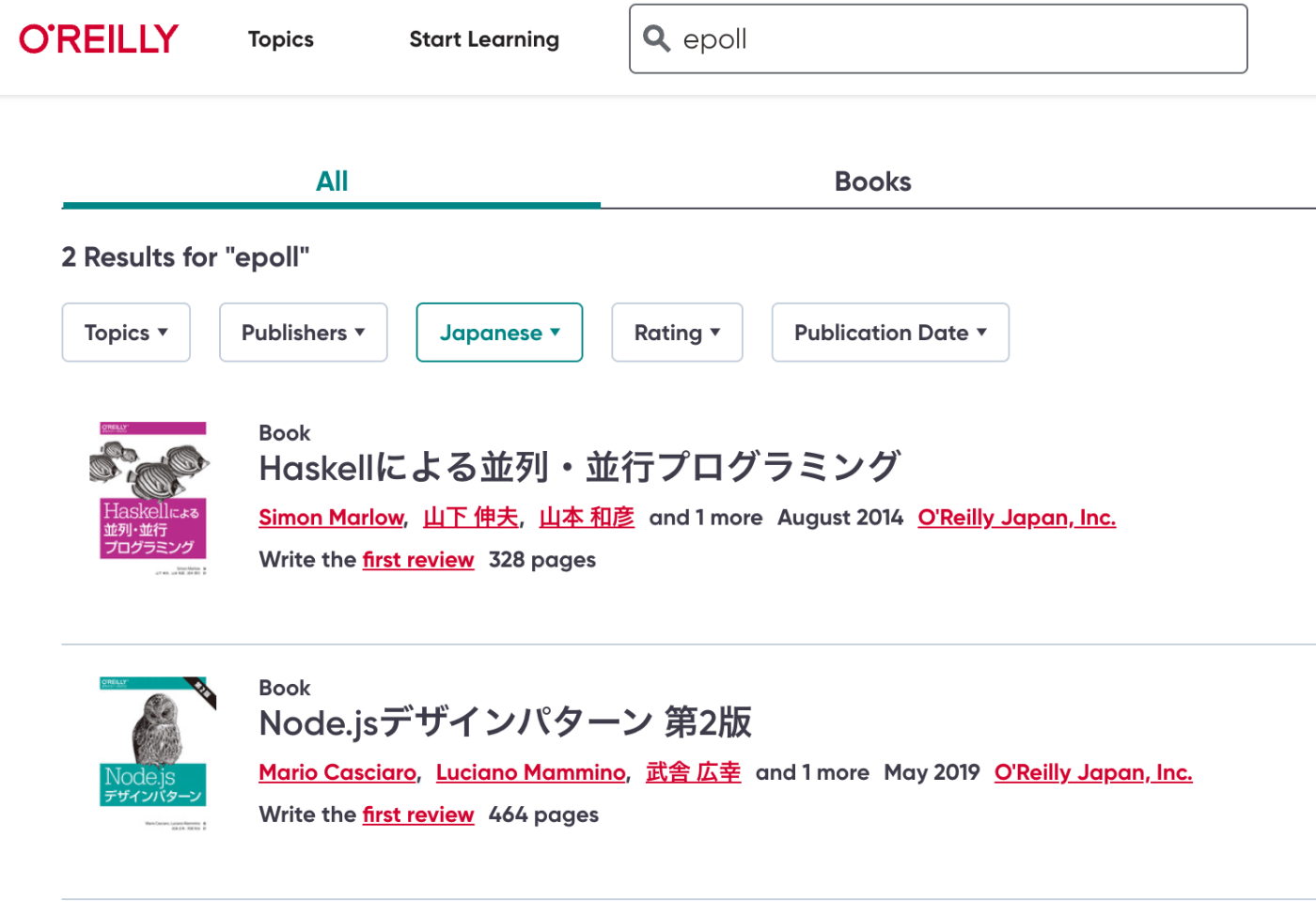Screen dimensions: 1316x916
Task: Visit author Simon Marlow's page
Action: pos(331,518)
